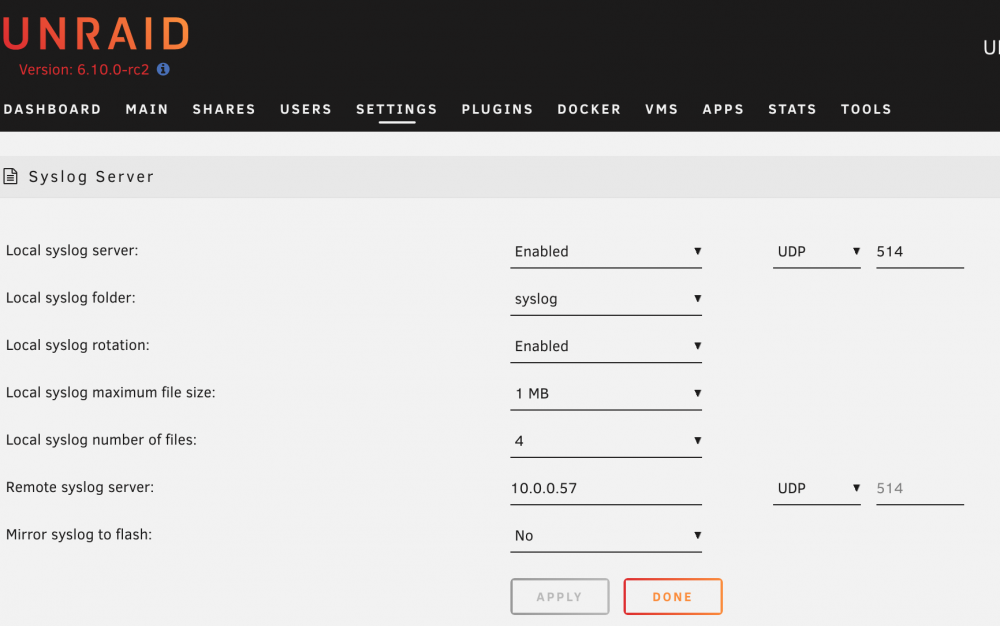Toggle the Mirror syslog to flash dropdown
Viewport: 1000px width, 626px height.
[x=606, y=535]
